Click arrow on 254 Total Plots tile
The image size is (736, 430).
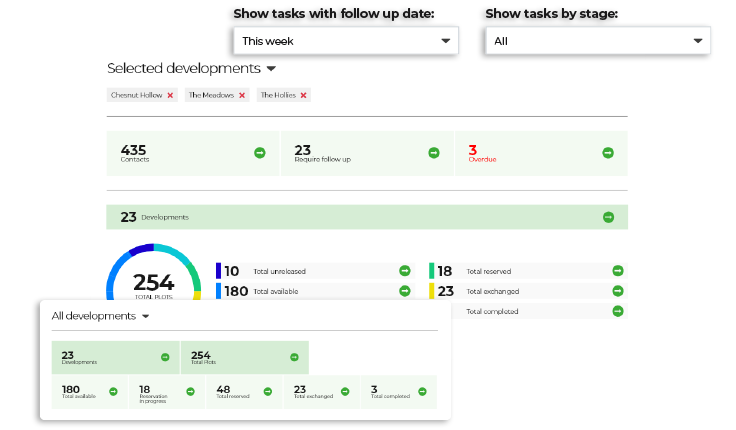294,357
